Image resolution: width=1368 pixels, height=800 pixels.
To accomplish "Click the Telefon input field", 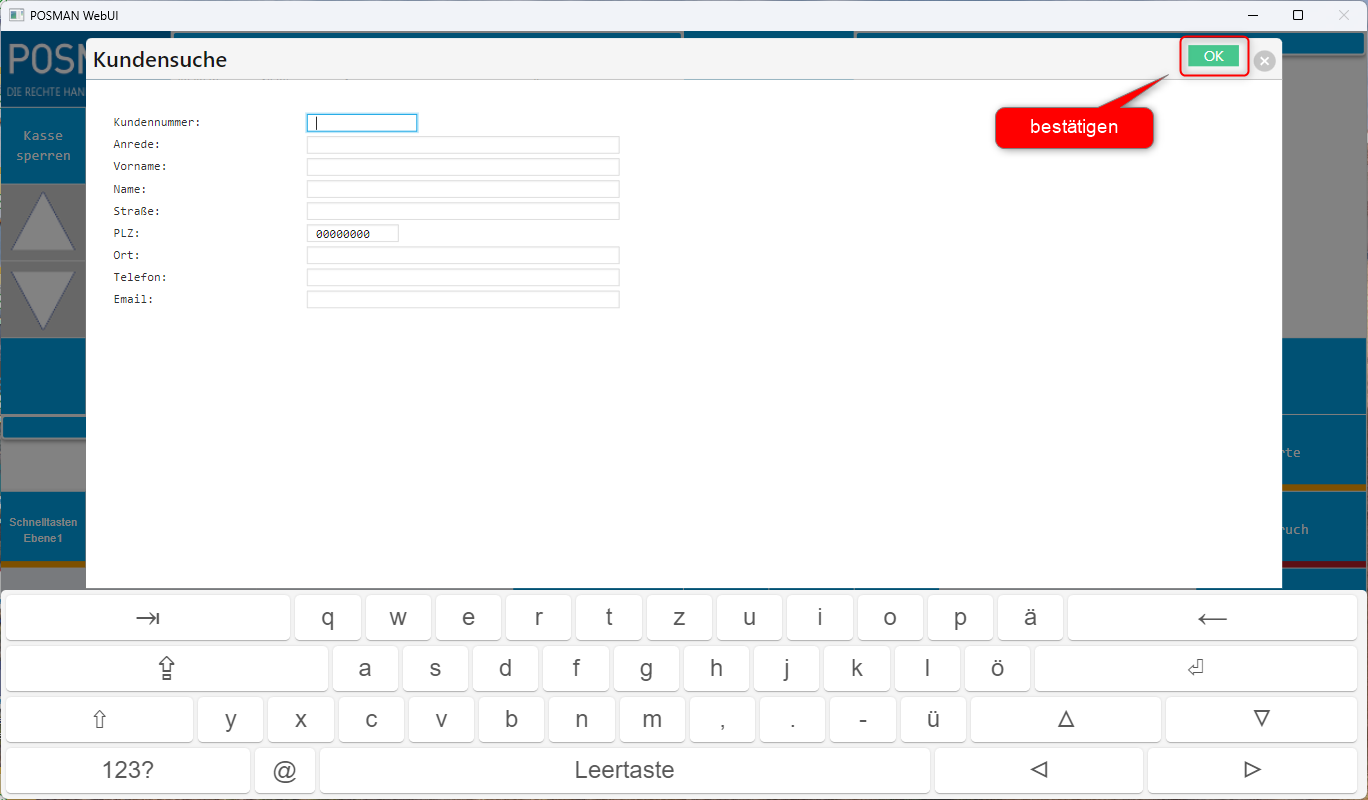I will tap(463, 278).
